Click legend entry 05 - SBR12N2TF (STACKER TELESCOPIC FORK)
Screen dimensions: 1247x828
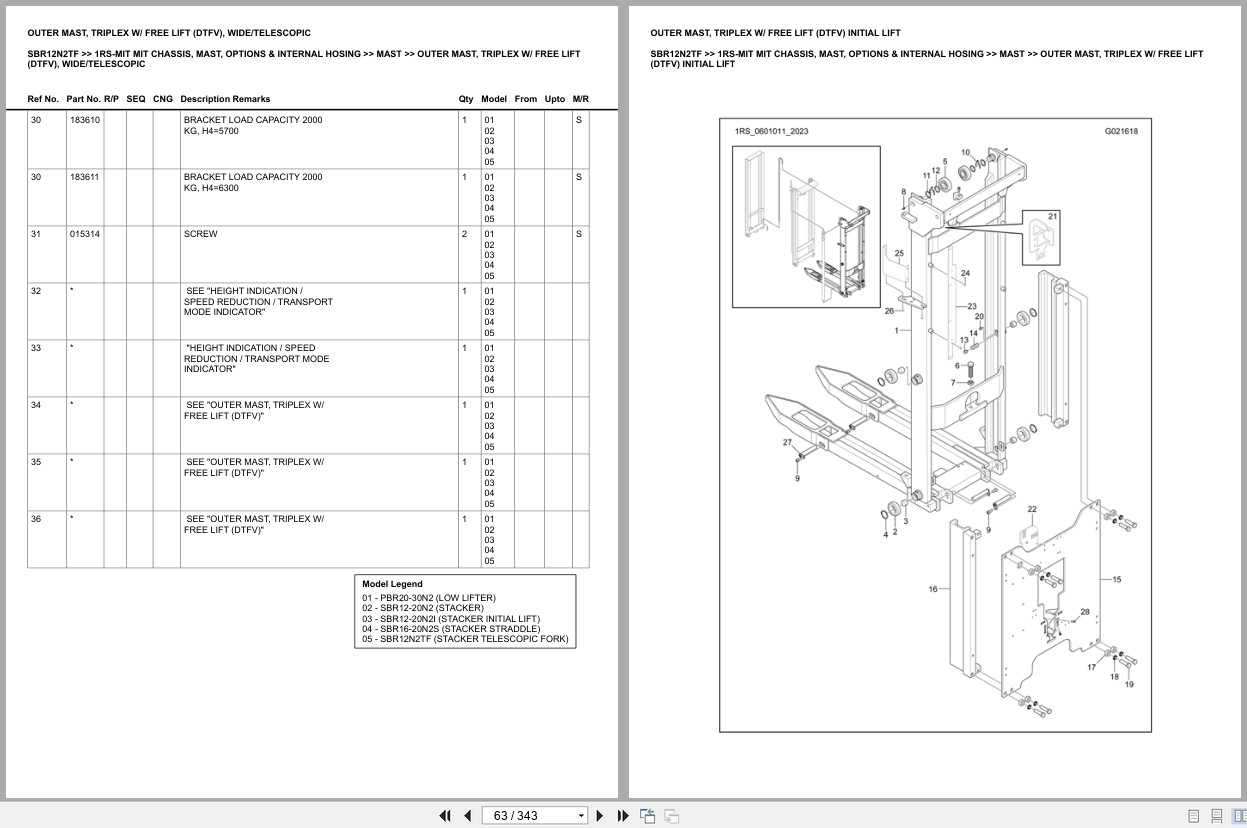click(x=465, y=639)
